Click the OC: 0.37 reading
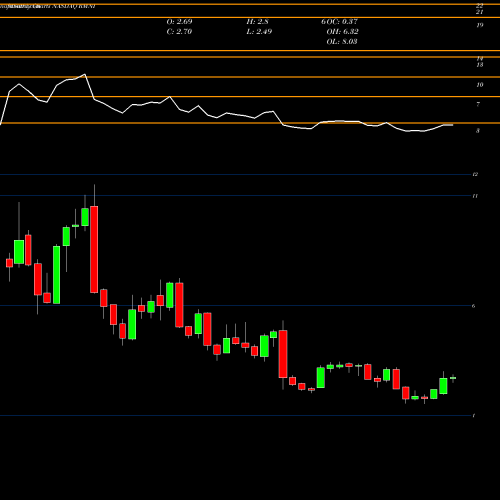 click(342, 22)
